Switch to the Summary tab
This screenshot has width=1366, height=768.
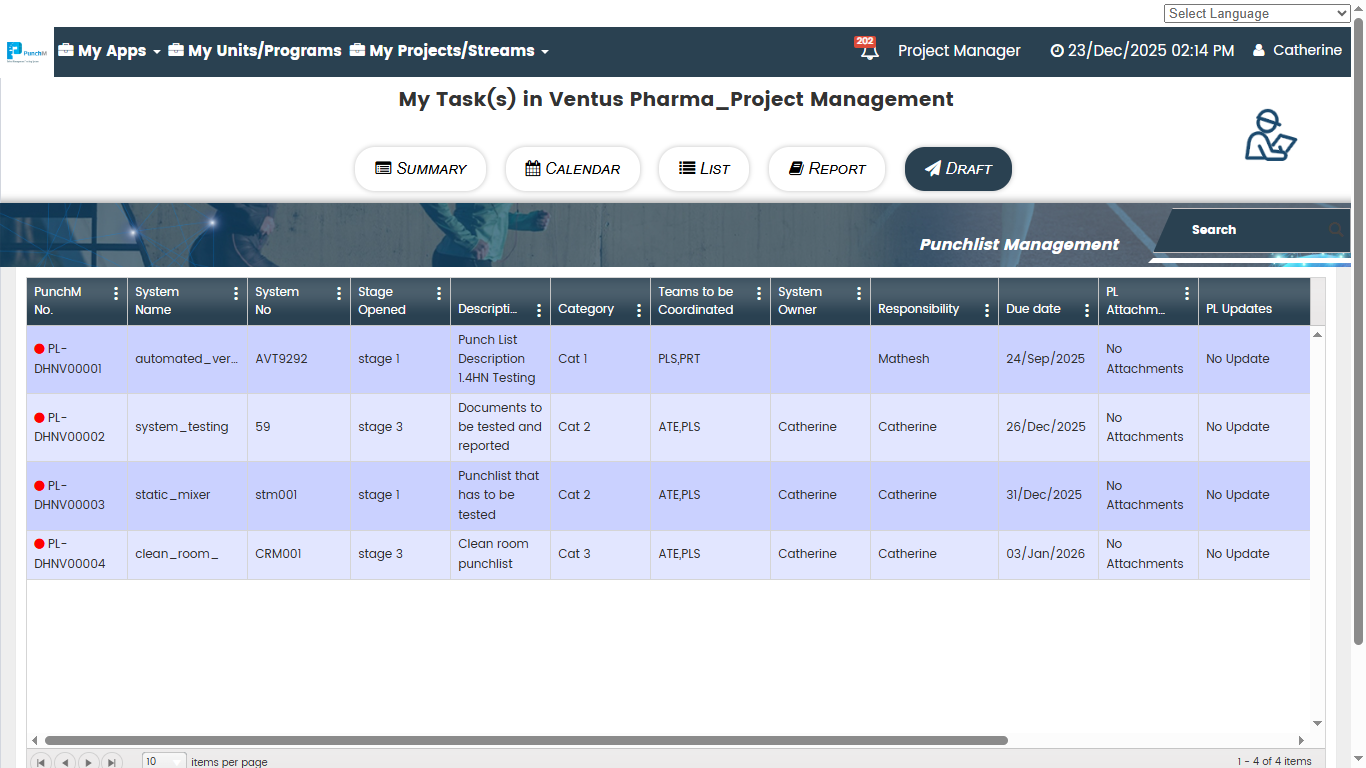(x=420, y=169)
